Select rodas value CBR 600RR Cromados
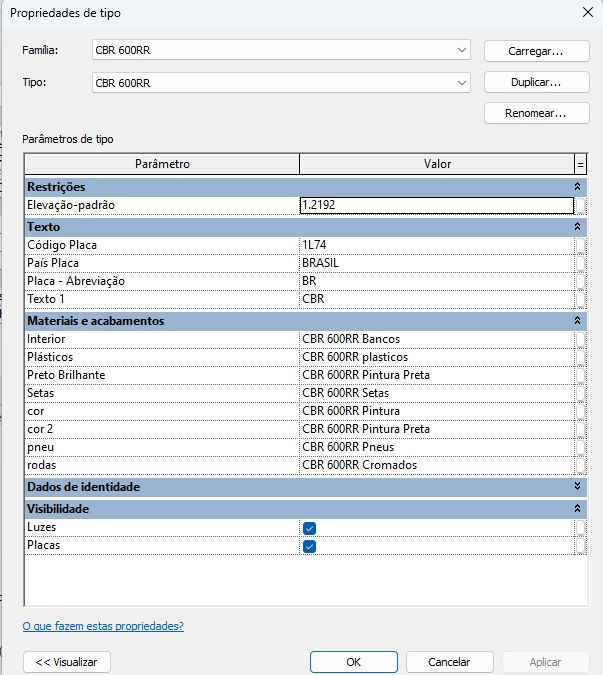Screen dimensions: 603x675 (437, 465)
